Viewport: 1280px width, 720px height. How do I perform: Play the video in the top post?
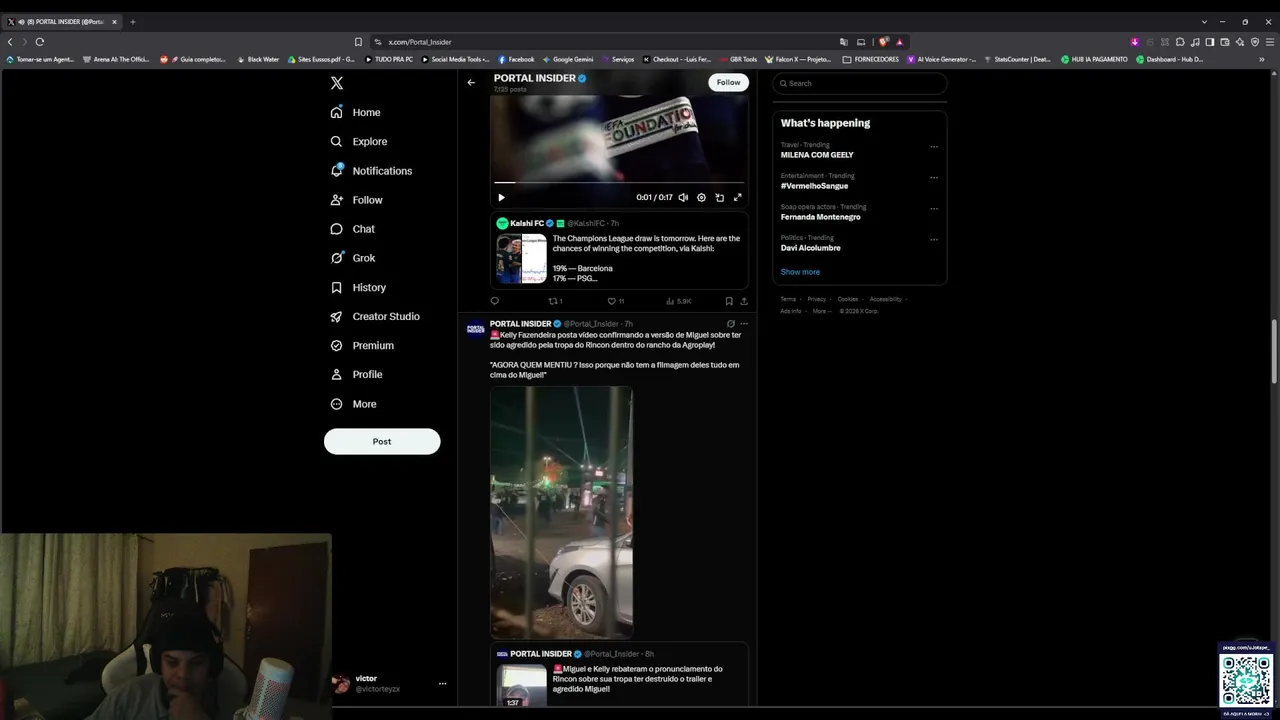pos(501,198)
